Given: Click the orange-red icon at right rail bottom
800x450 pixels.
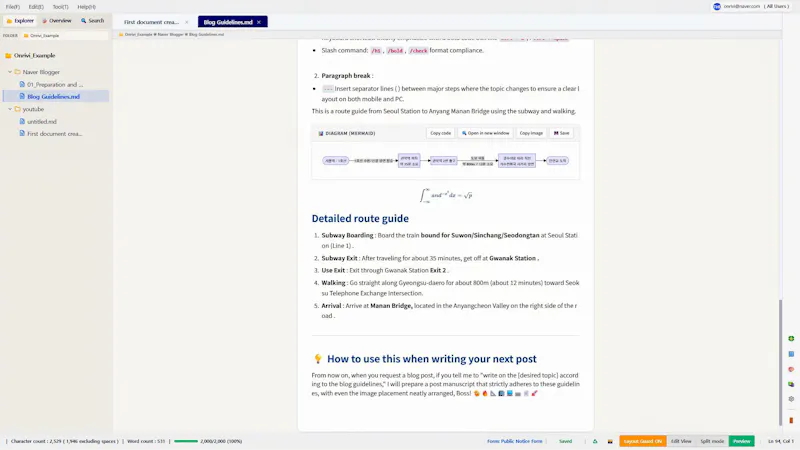Looking at the screenshot, I should pos(791,420).
